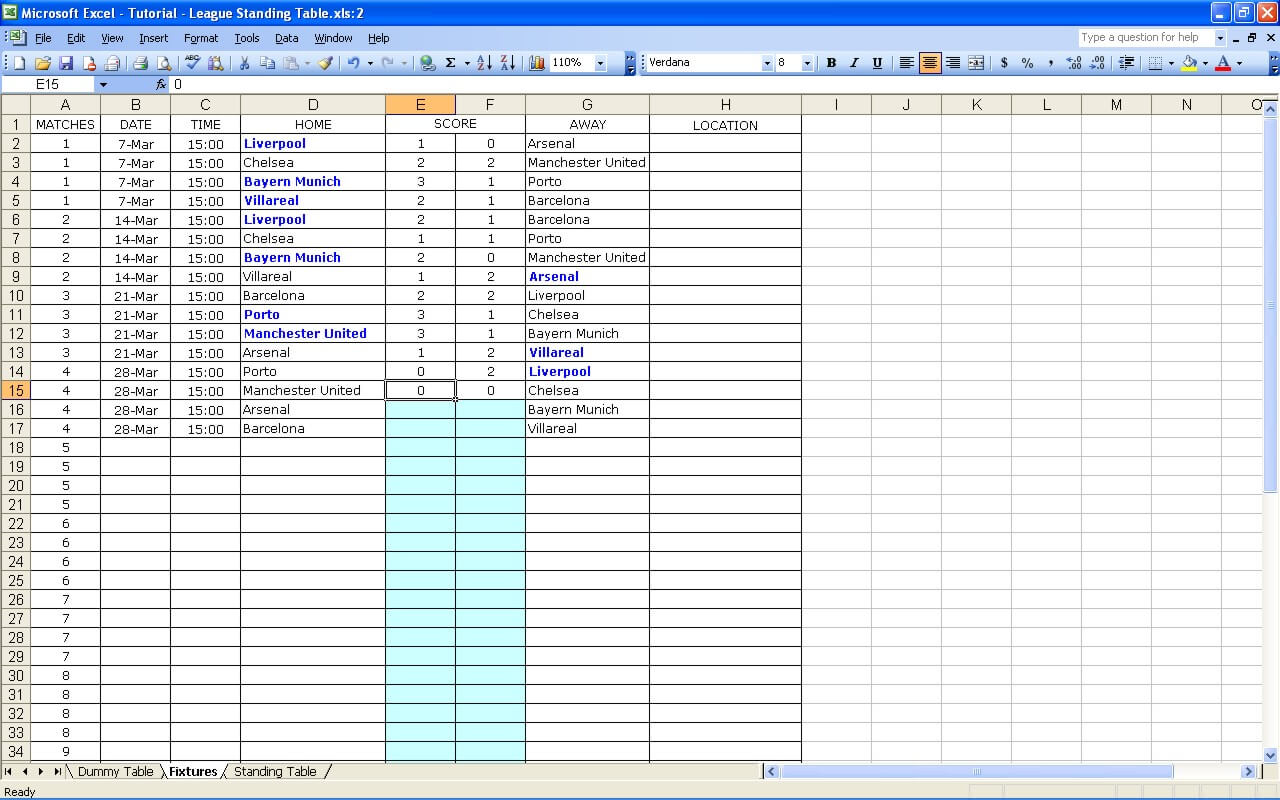Click the 'Type a question for help' box

[1152, 38]
